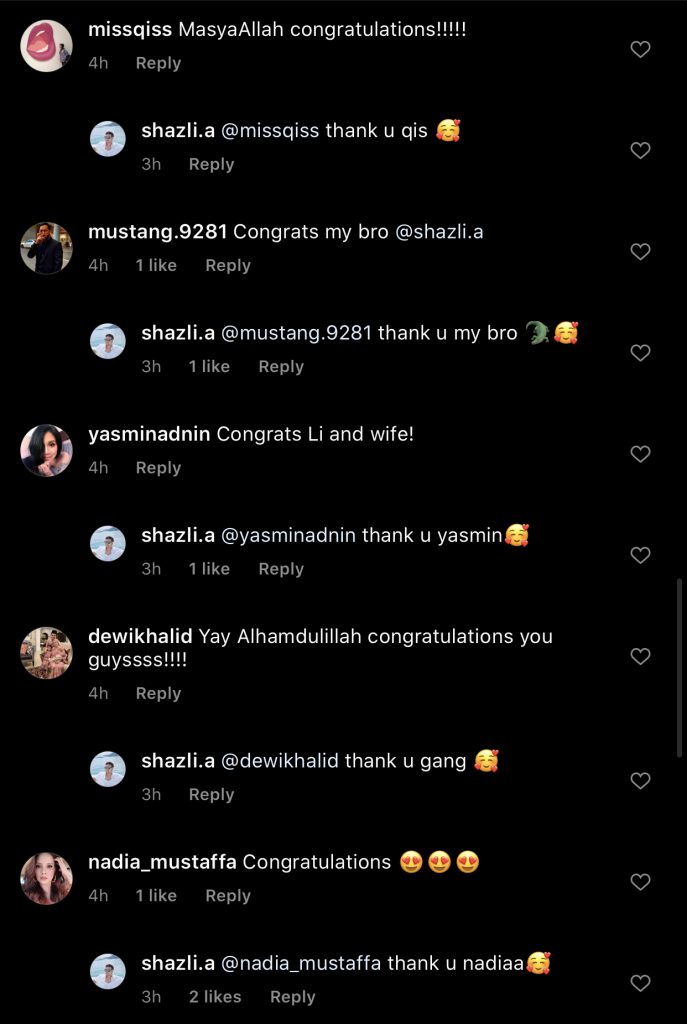Open mustang.9281's profile avatar
Viewport: 687px width, 1024px height.
(x=46, y=248)
